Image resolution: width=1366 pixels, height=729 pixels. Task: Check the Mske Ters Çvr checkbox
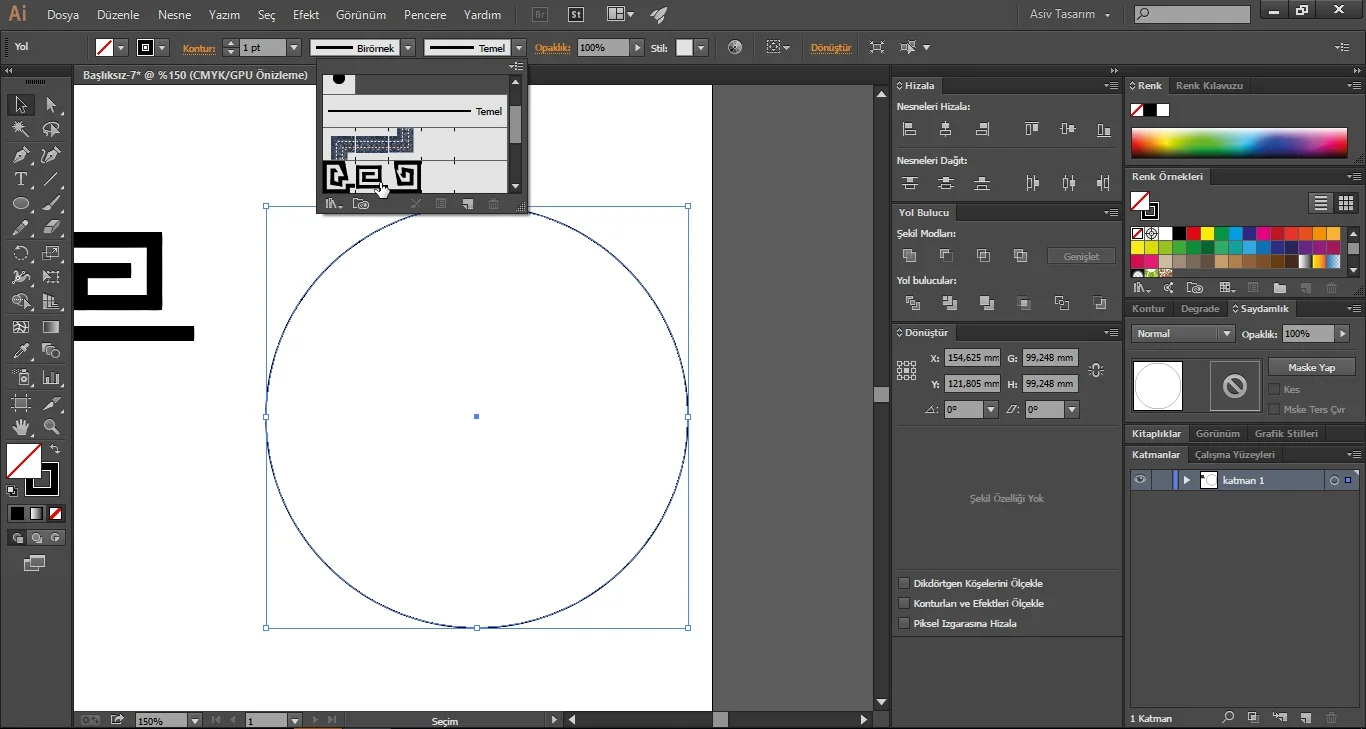click(1274, 409)
